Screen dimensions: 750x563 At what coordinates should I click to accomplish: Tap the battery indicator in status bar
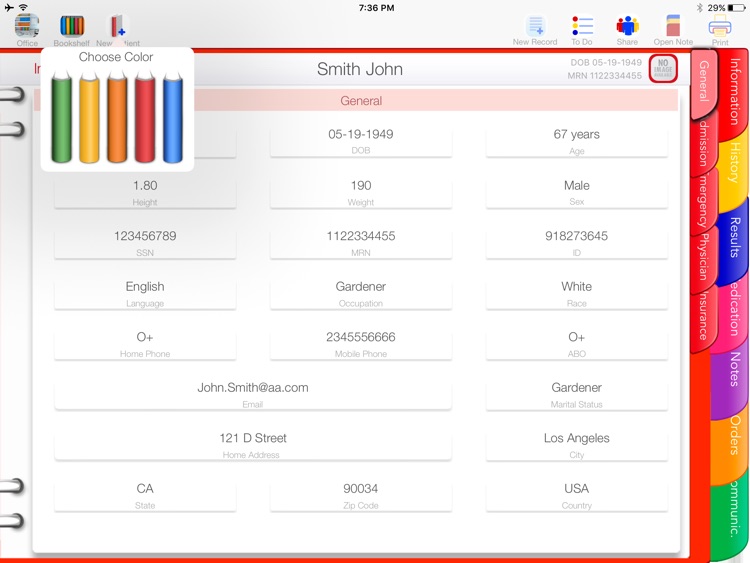pos(737,8)
